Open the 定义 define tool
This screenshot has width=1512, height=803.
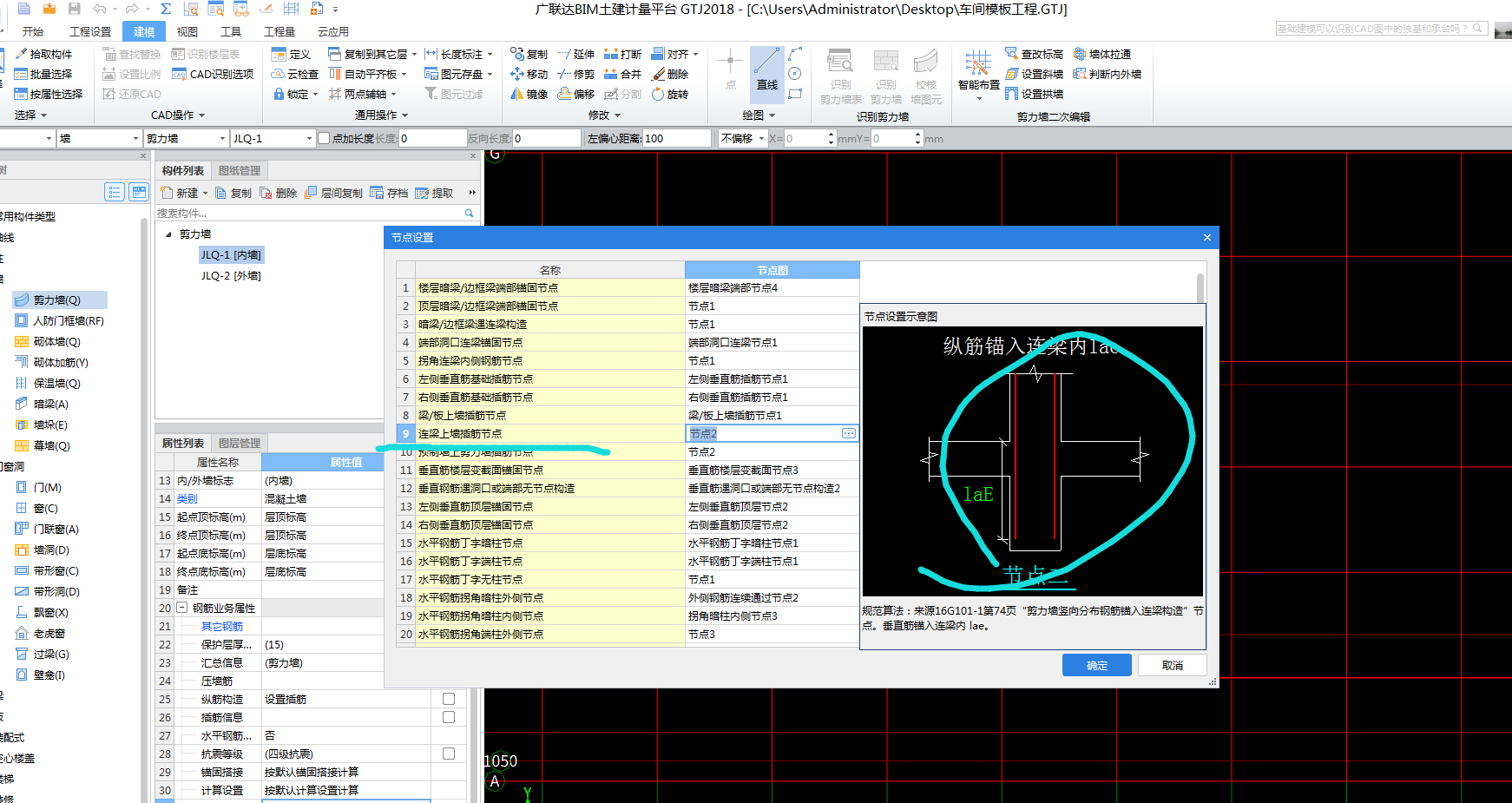(292, 54)
